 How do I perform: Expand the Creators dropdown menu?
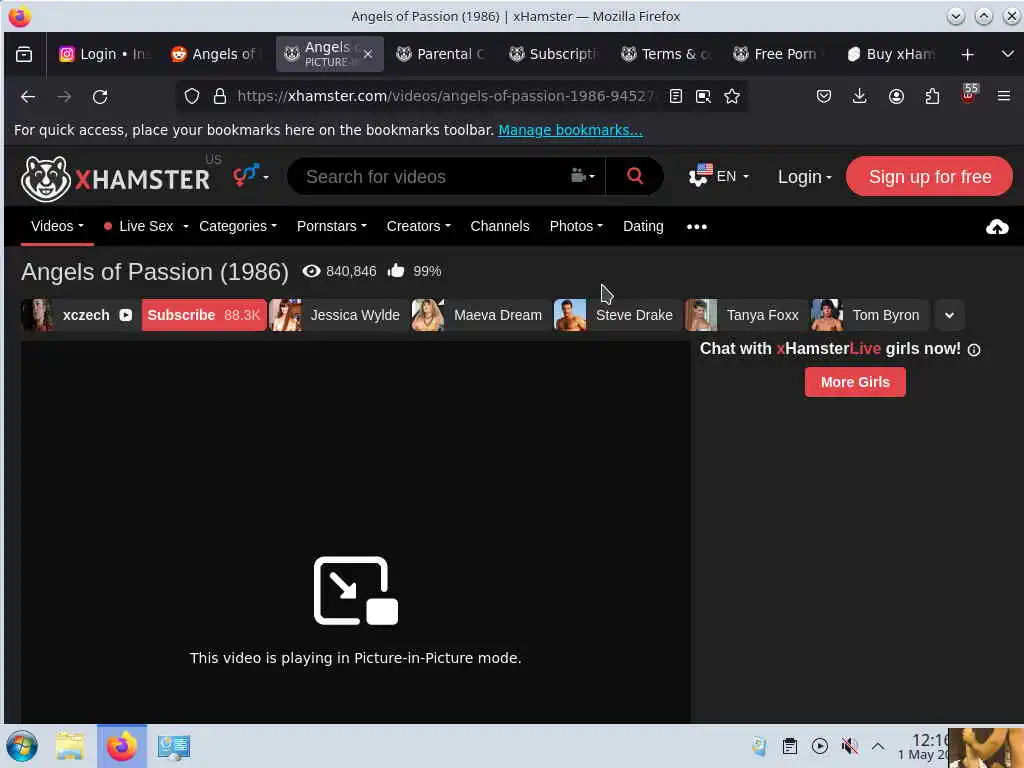[419, 226]
